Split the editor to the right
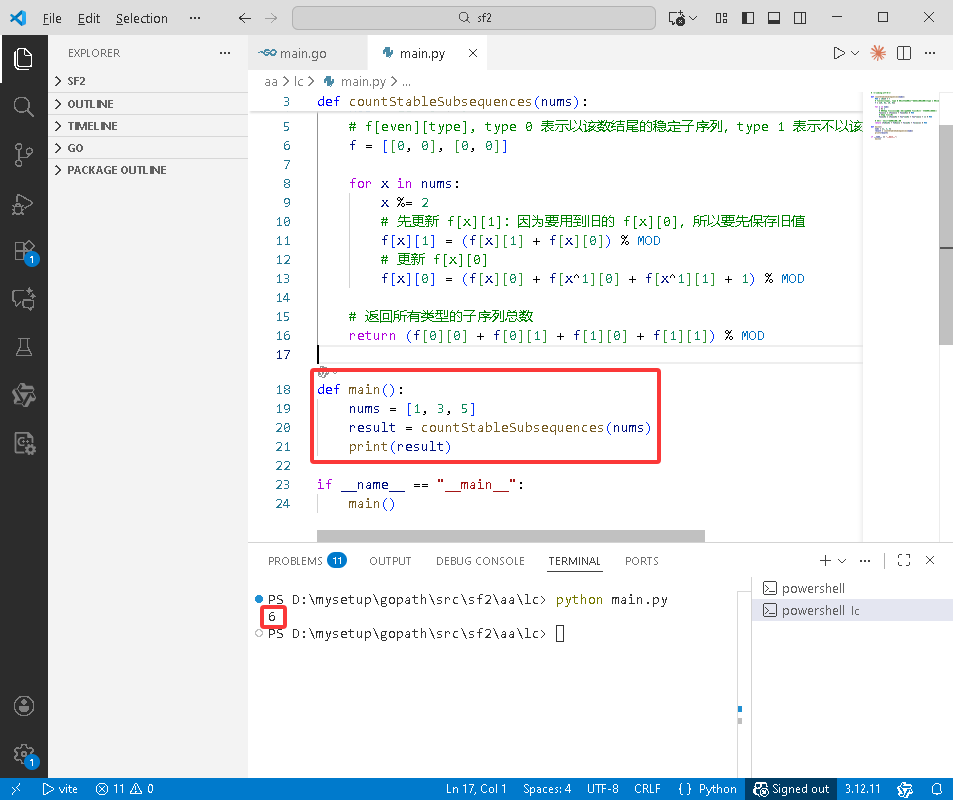953x800 pixels. (904, 53)
